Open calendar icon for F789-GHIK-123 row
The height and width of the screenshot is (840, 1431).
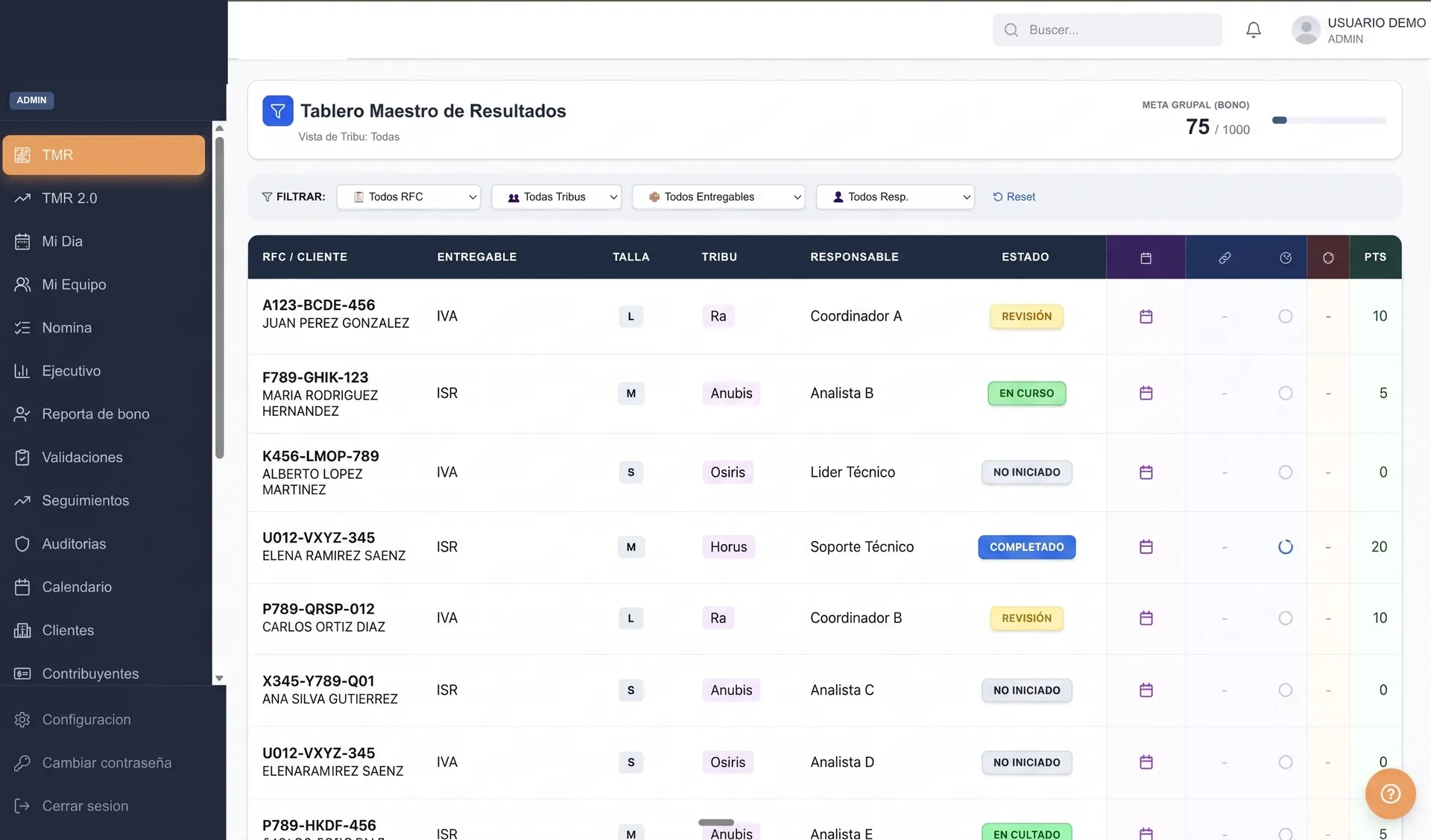coord(1146,393)
